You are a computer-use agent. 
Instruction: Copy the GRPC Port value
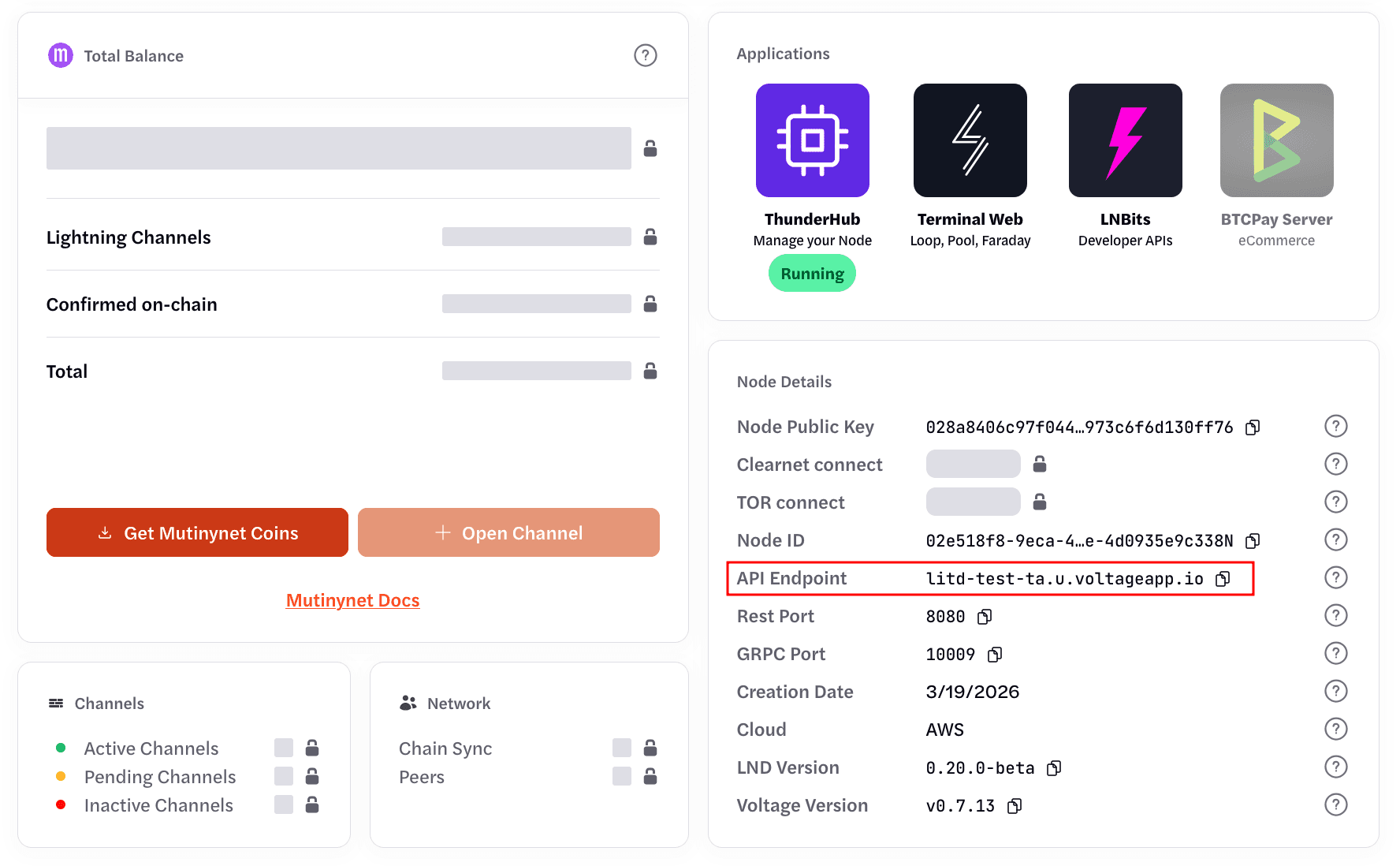(x=995, y=655)
